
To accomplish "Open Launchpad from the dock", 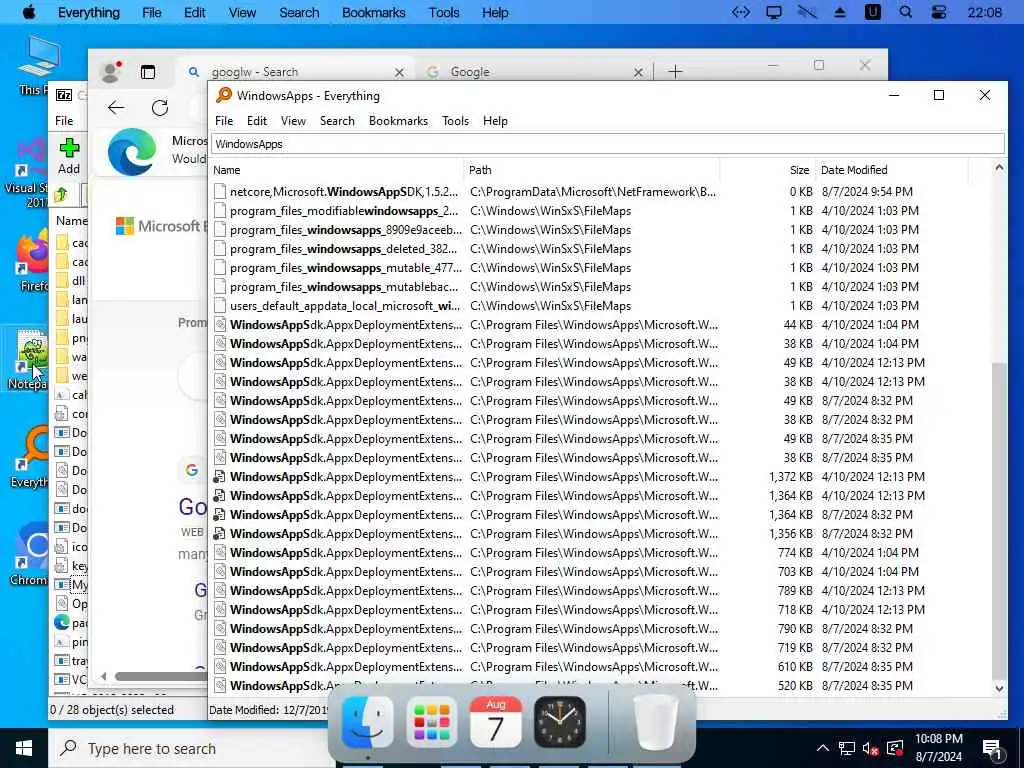I will tap(431, 722).
